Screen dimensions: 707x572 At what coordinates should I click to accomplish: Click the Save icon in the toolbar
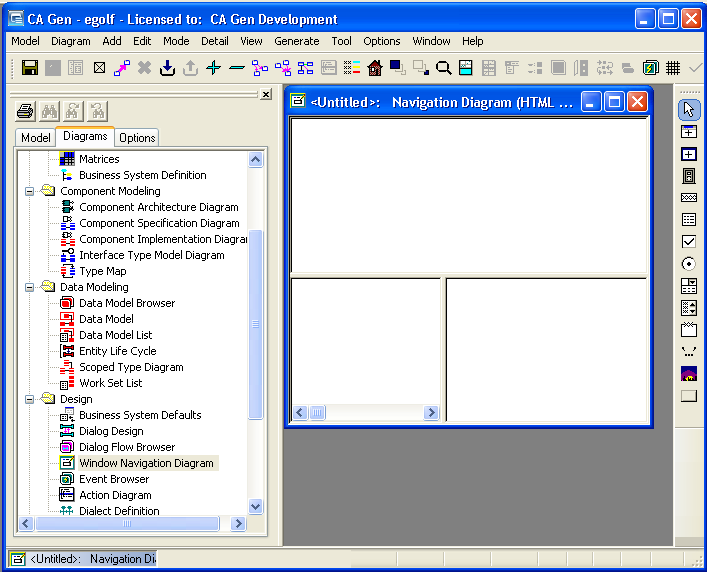[30, 68]
